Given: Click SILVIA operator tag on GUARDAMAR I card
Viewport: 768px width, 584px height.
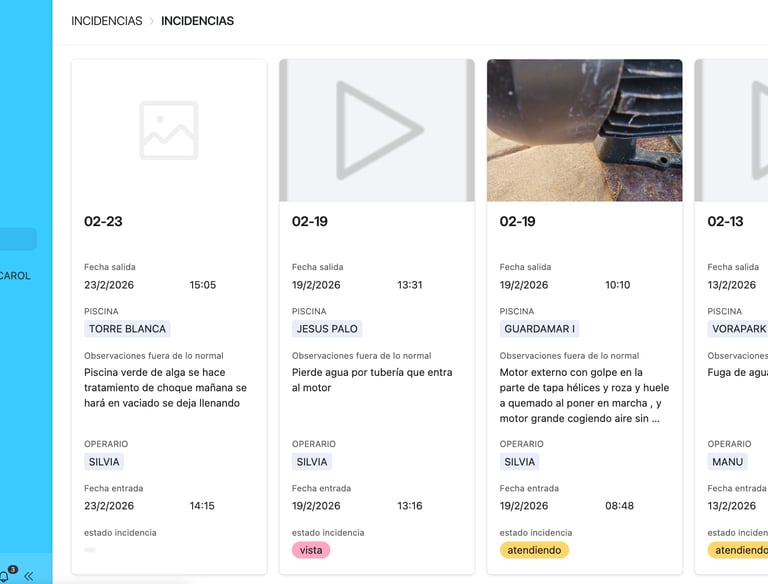Looking at the screenshot, I should pyautogui.click(x=520, y=462).
